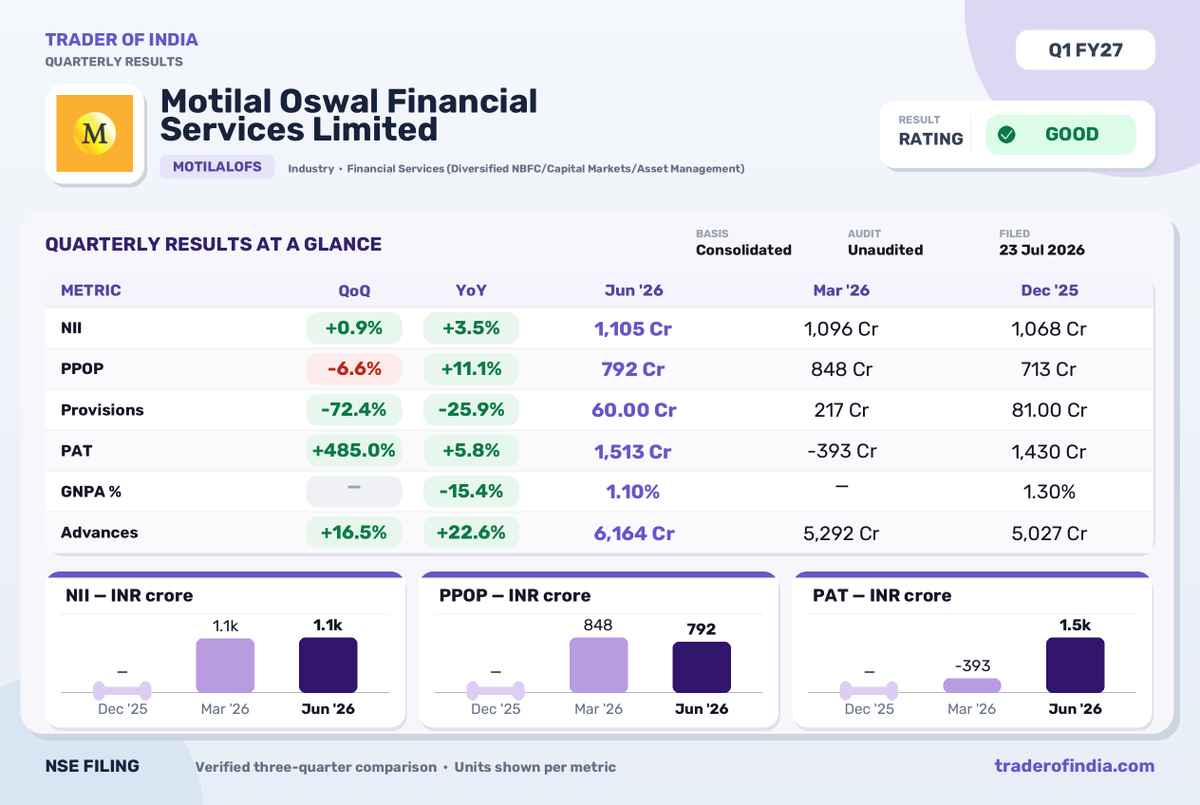Select the 1,430 Cr cell
This screenshot has width=1200, height=805.
(x=1049, y=451)
